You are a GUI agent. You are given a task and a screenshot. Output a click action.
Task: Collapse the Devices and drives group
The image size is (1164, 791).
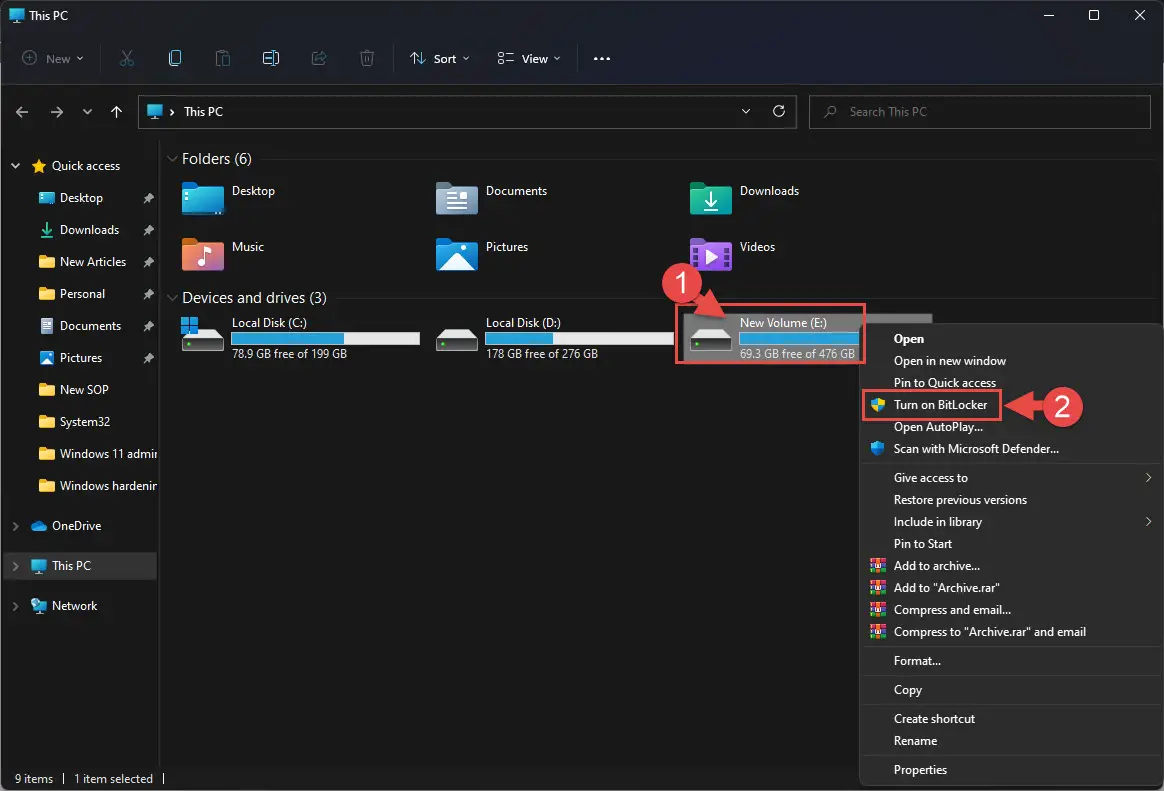(x=172, y=298)
